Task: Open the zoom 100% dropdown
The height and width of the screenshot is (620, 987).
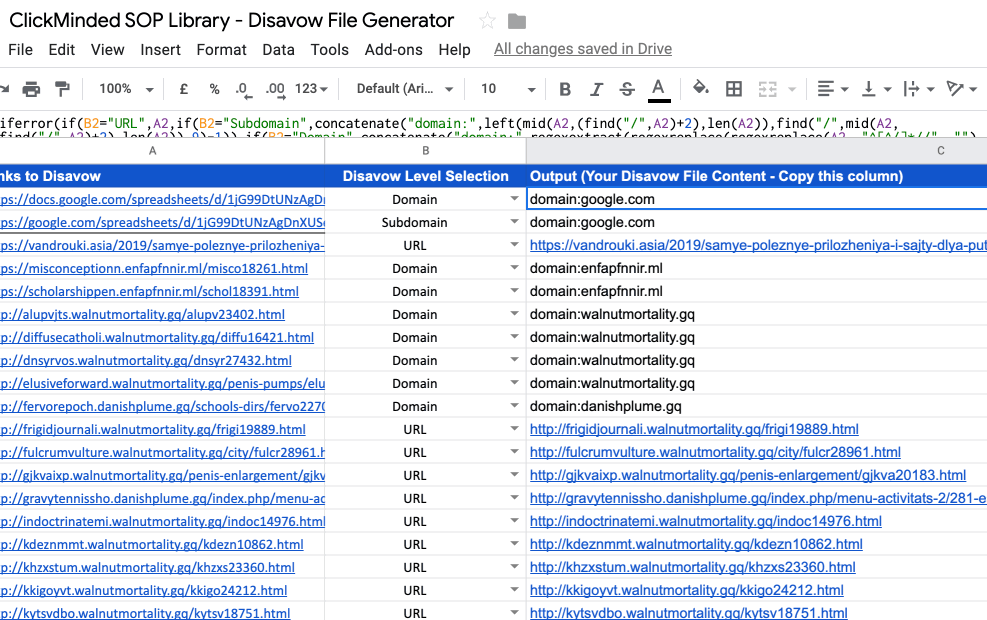Action: [125, 89]
